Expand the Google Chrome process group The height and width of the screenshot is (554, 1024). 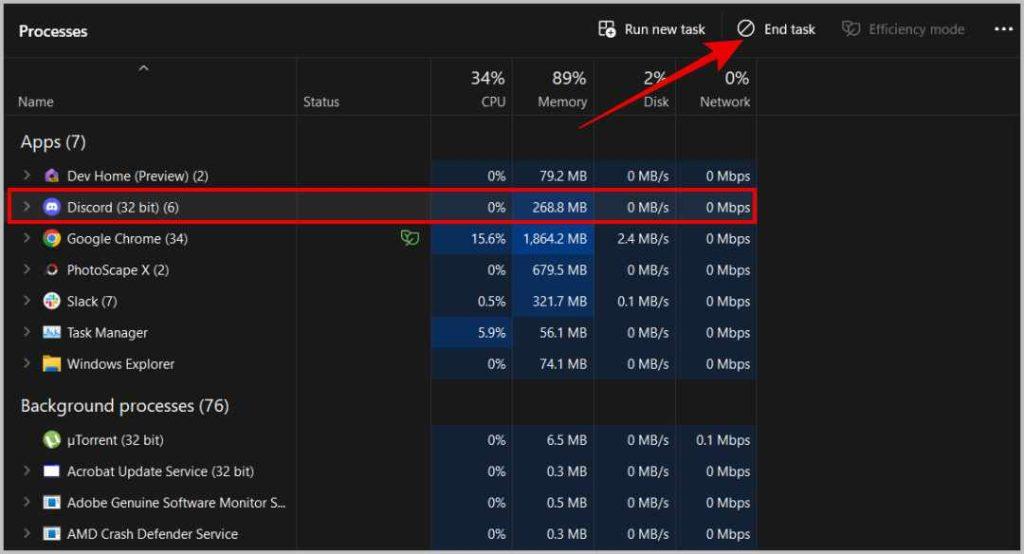pos(27,238)
